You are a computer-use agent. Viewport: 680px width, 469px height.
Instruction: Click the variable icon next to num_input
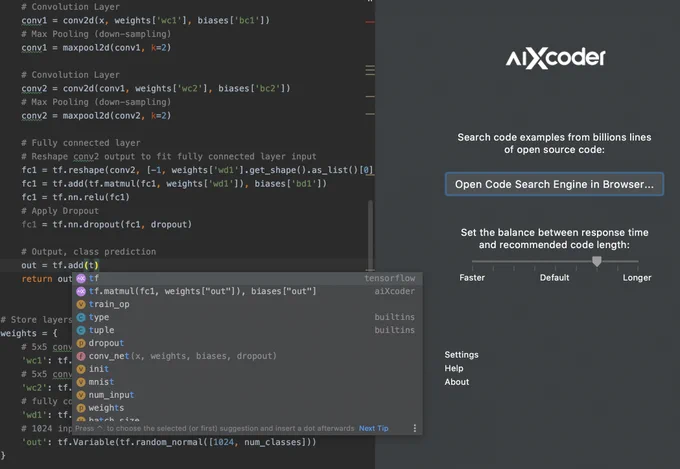[81, 395]
